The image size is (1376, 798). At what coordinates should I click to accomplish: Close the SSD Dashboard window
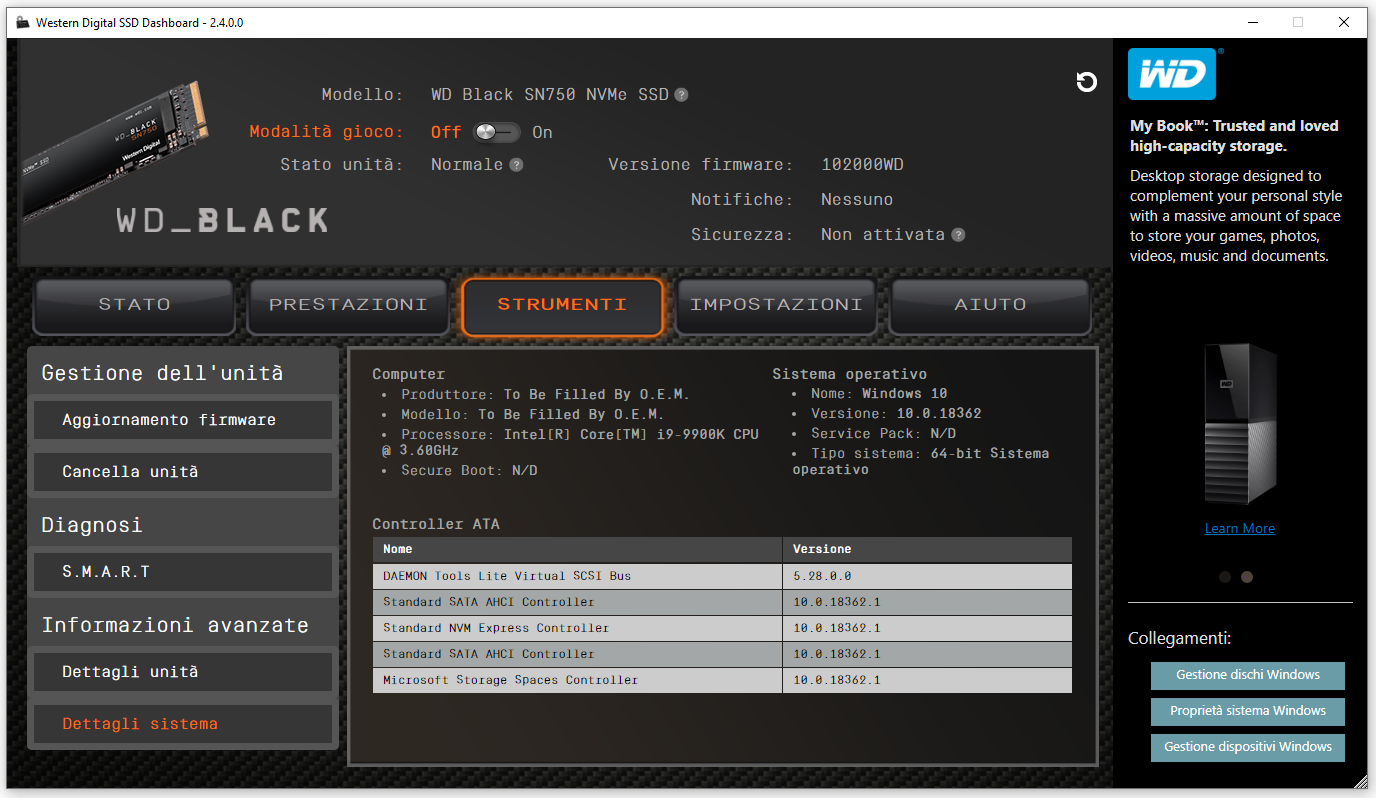(x=1344, y=22)
